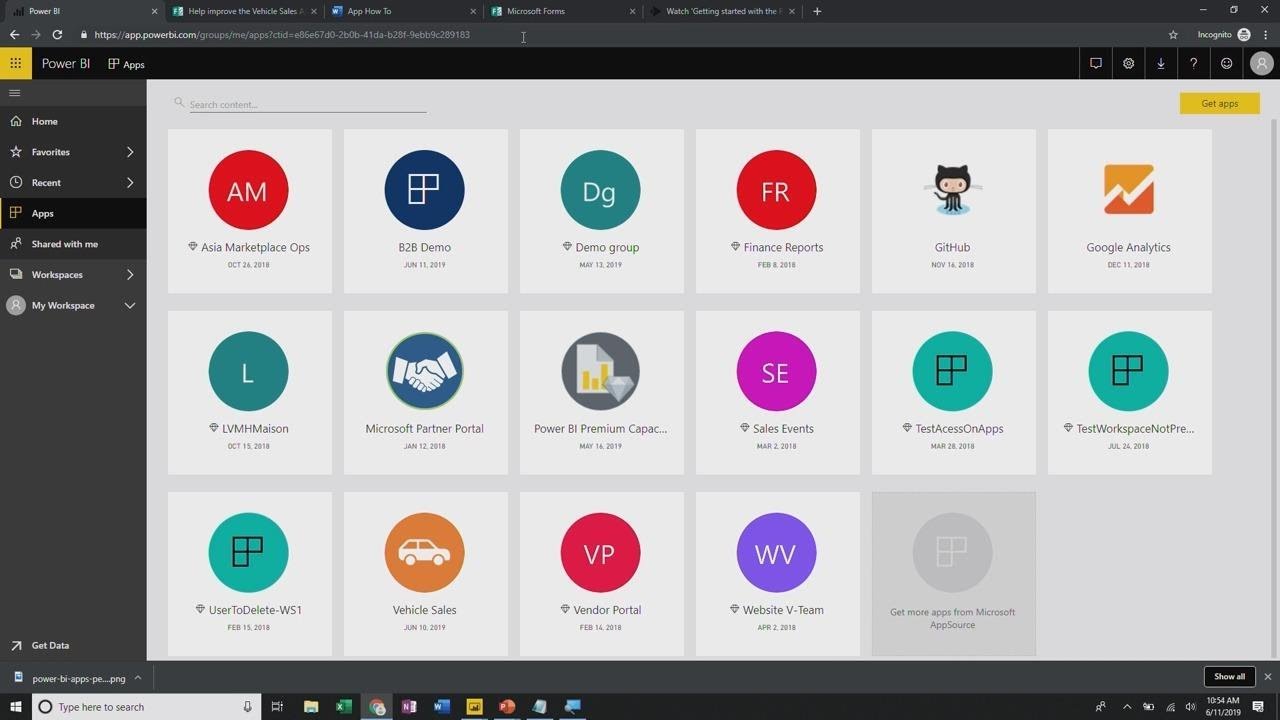Open the UserToDelete-WS1 app icon
Screen dimensions: 1280x720
point(248,552)
